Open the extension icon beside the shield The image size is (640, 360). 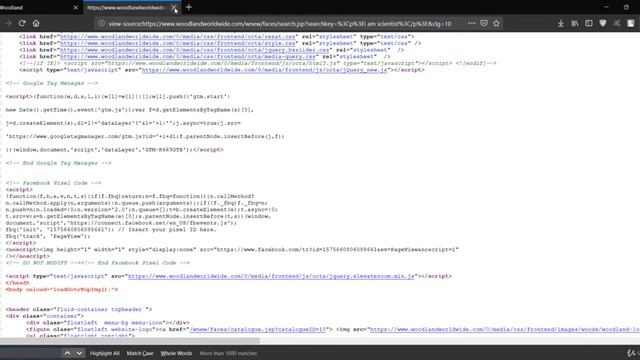[x=617, y=24]
